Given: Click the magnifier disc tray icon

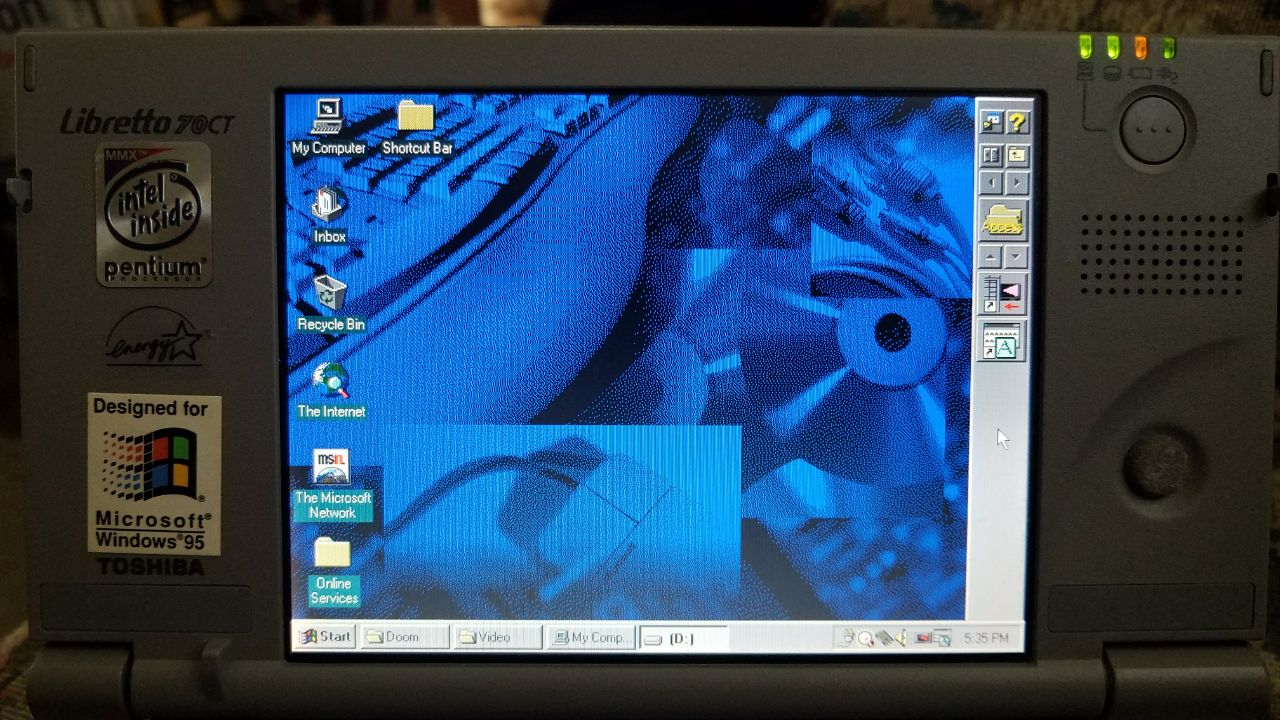Looking at the screenshot, I should pos(866,639).
